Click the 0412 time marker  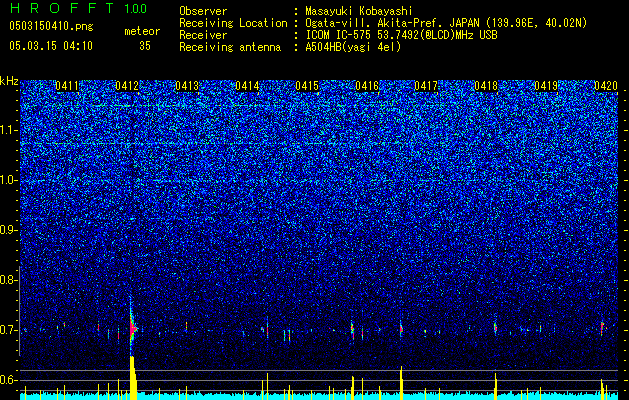point(127,86)
